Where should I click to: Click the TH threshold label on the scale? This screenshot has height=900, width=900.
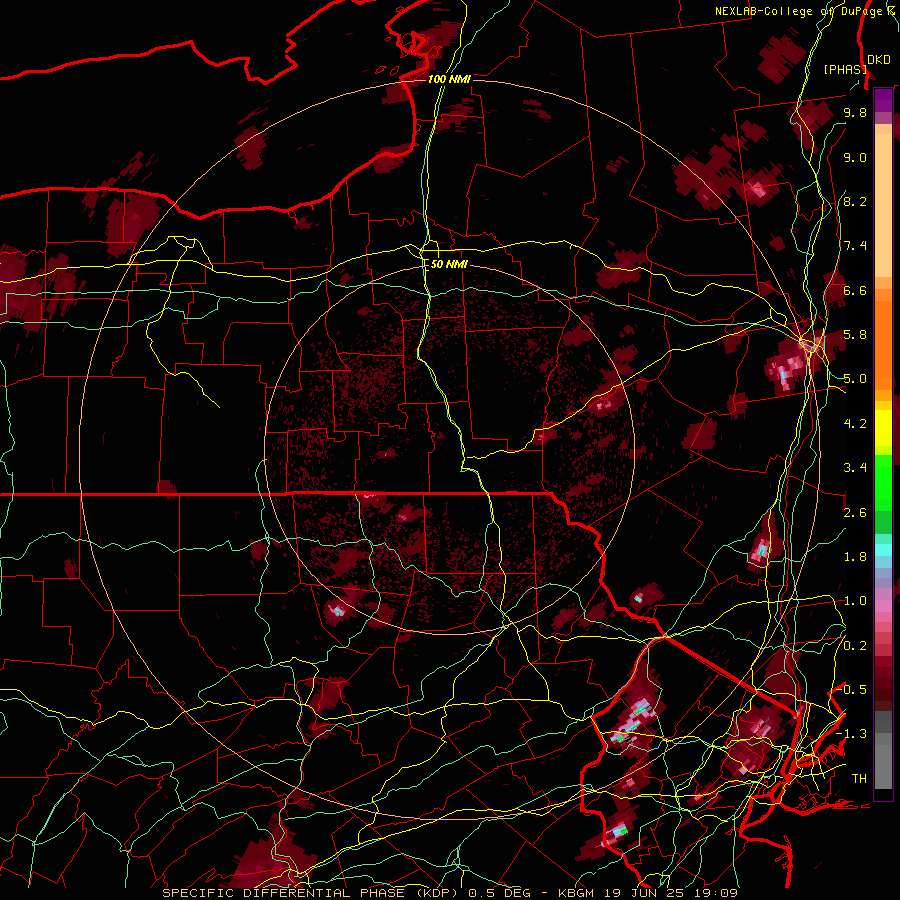[x=859, y=779]
